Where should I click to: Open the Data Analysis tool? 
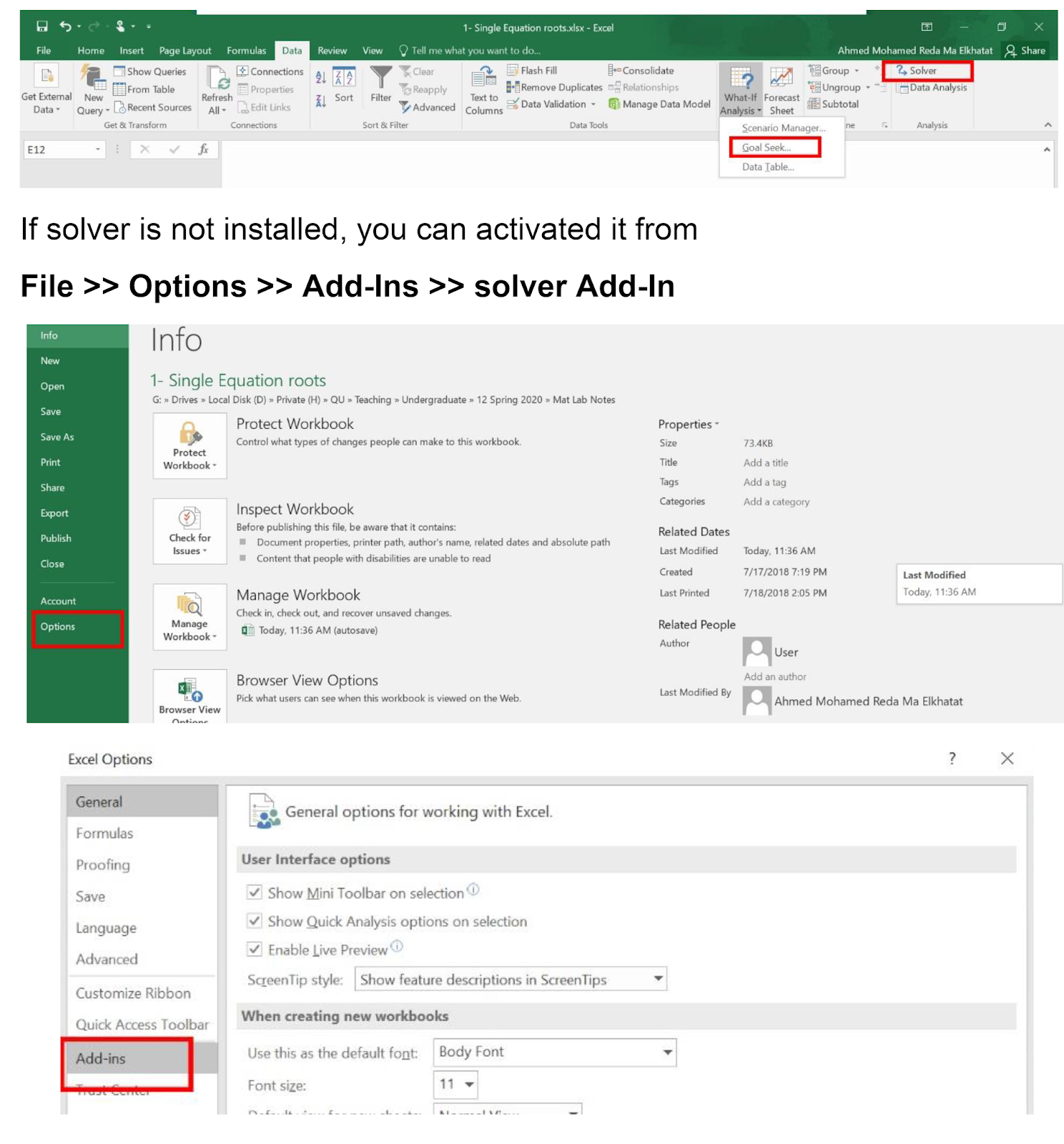(x=932, y=87)
